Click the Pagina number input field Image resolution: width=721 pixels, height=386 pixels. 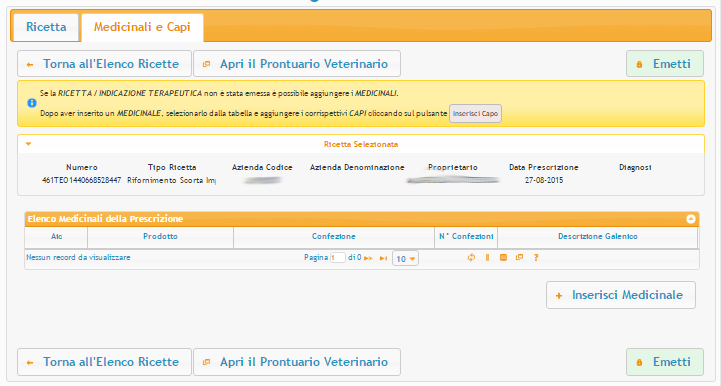[338, 258]
